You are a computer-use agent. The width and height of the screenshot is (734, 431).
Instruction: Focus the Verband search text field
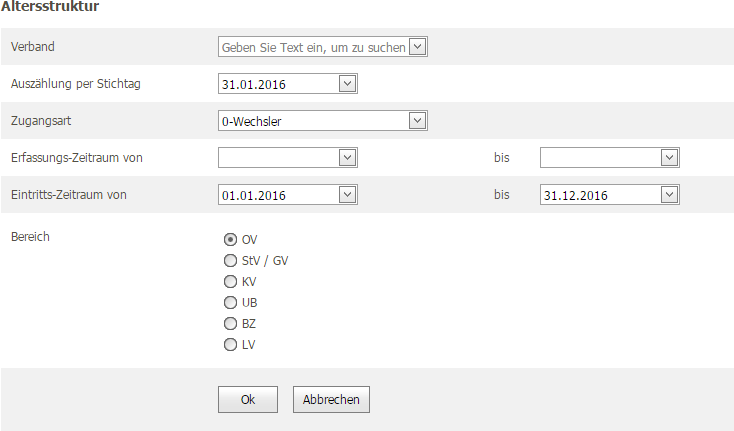click(x=314, y=47)
